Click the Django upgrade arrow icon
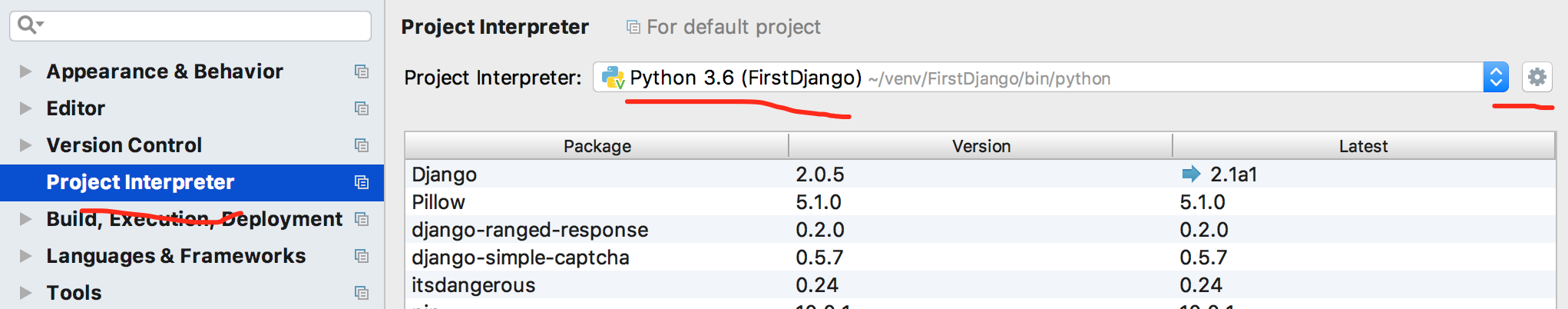 pyautogui.click(x=1191, y=174)
